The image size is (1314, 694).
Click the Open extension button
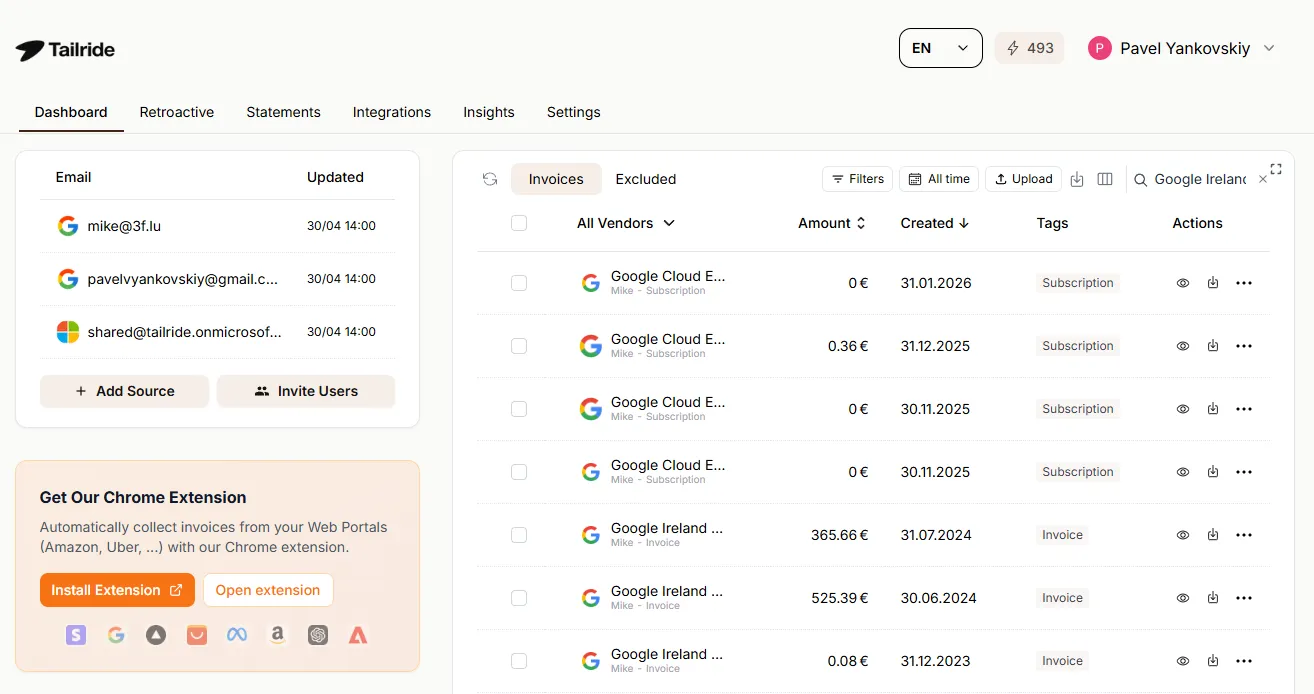(268, 590)
